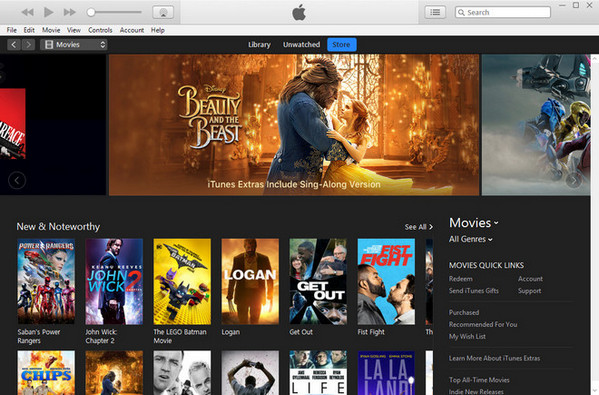Image resolution: width=599 pixels, height=395 pixels.
Task: Click the Apple logo display
Action: tap(299, 13)
